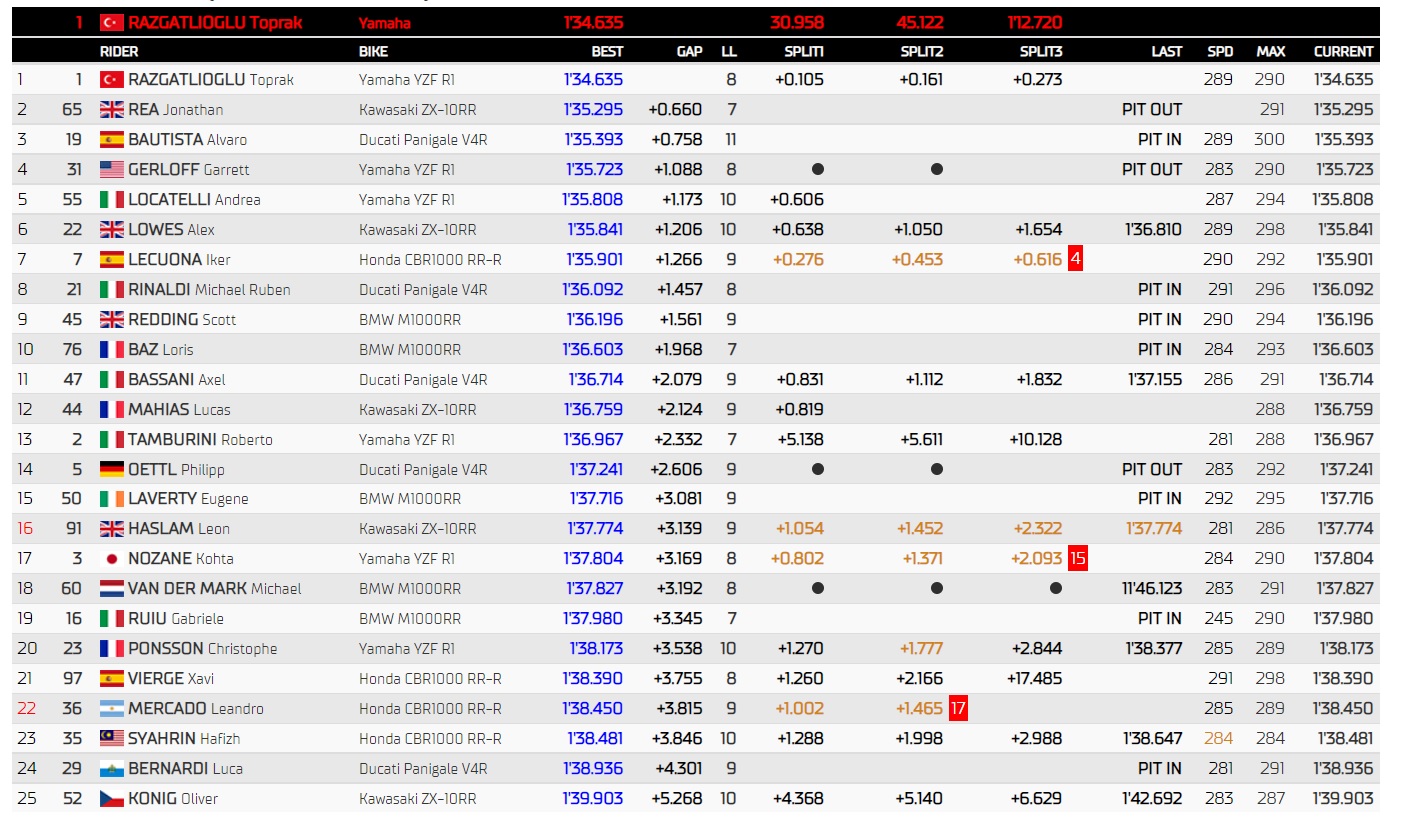The image size is (1401, 821).
Task: Click the red position number 22
Action: click(x=26, y=708)
